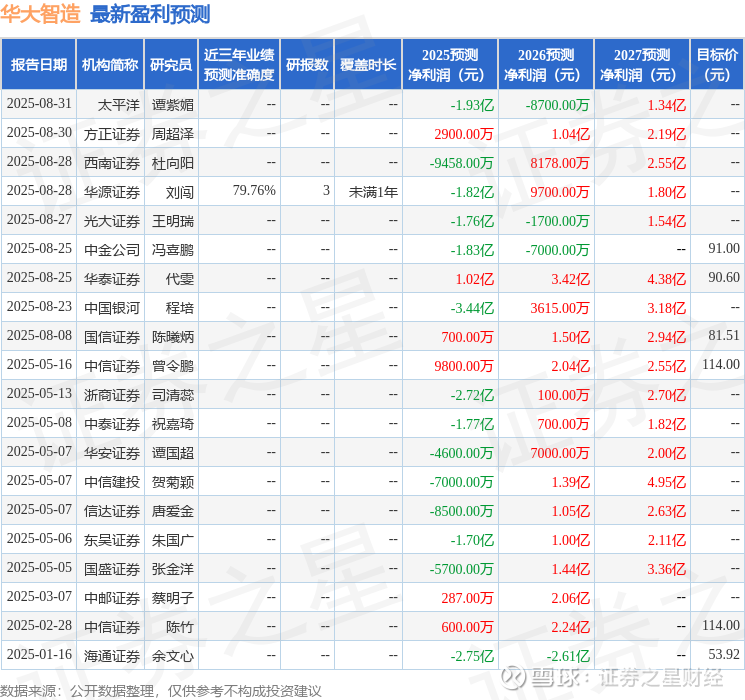Click 中信建投 institution cell
The height and width of the screenshot is (700, 745).
[112, 482]
